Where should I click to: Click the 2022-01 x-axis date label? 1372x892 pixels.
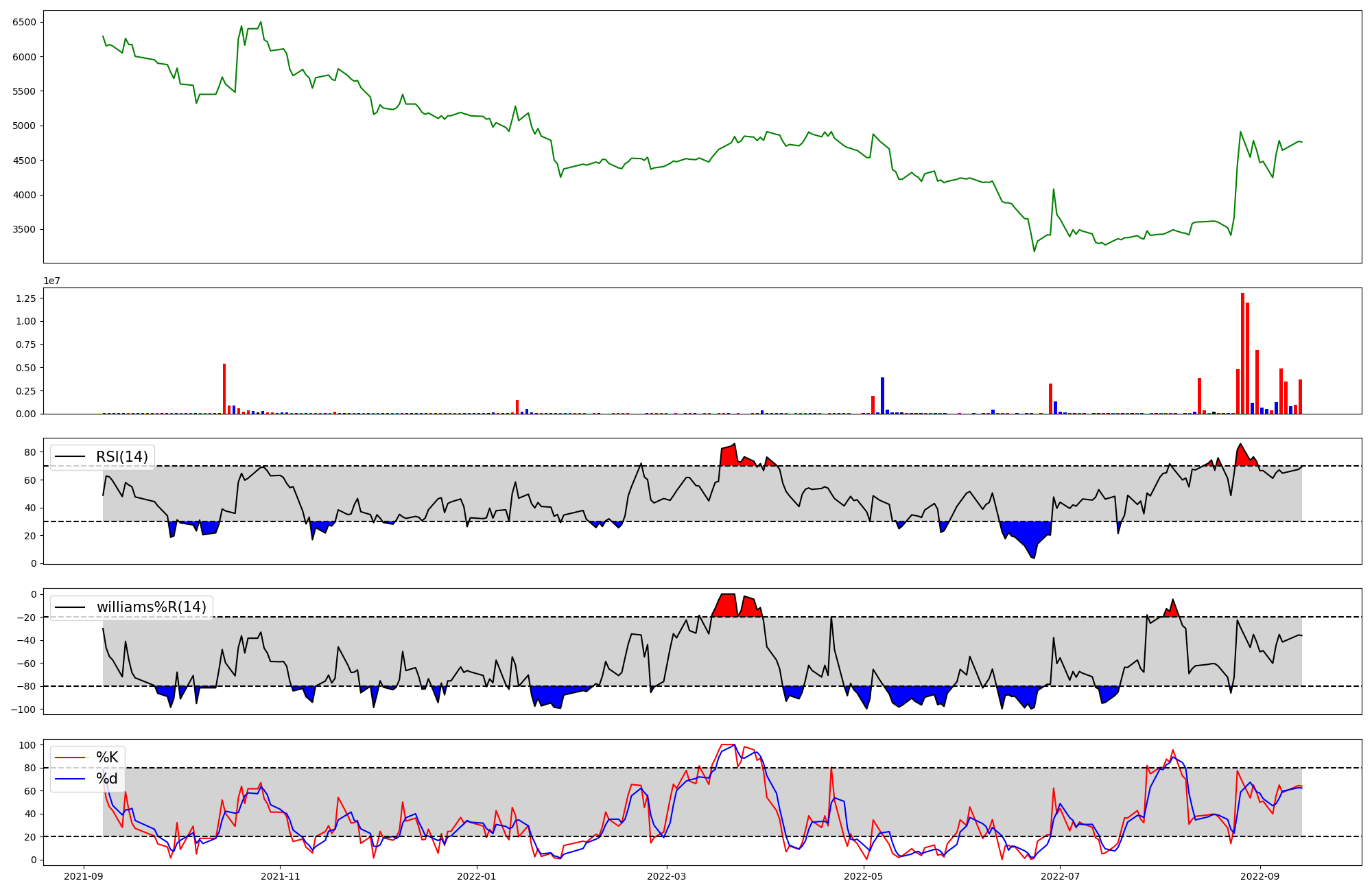pos(476,876)
